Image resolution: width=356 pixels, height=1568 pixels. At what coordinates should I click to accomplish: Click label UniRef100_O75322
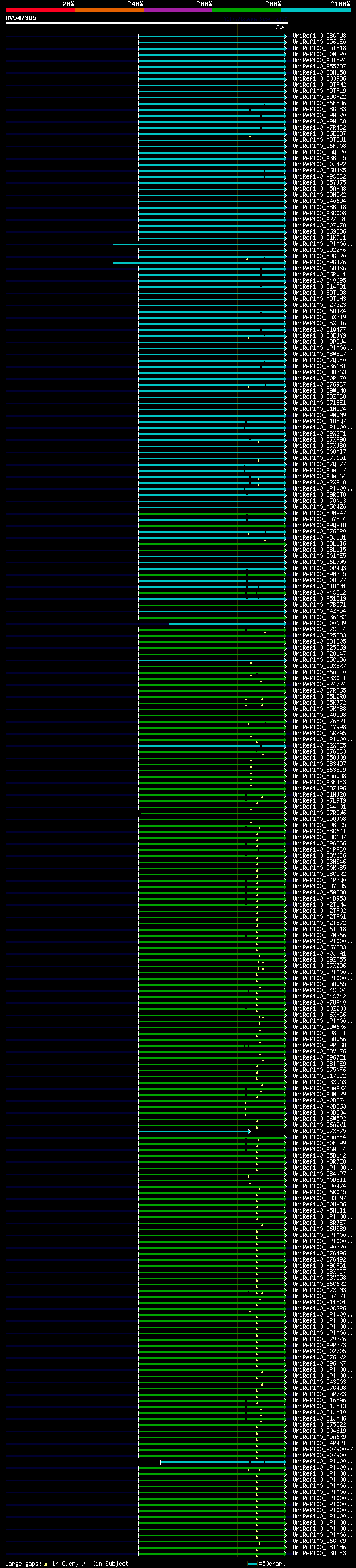tap(319, 1424)
